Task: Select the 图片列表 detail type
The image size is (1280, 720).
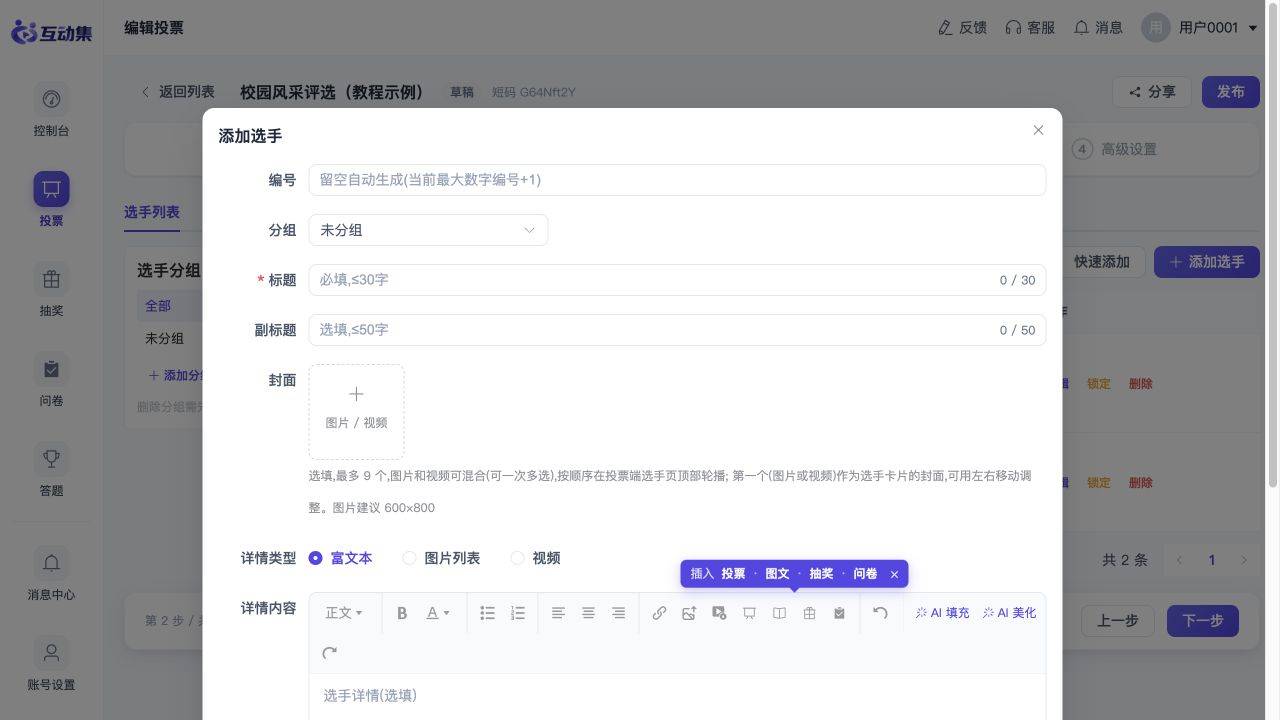Action: [441, 558]
